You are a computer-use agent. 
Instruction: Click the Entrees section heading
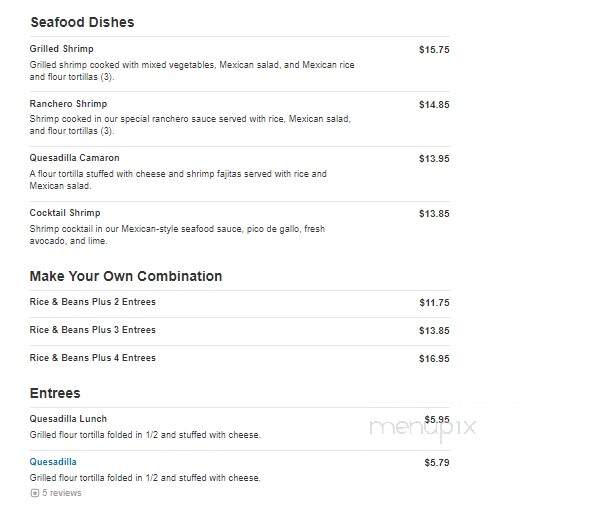(x=55, y=393)
